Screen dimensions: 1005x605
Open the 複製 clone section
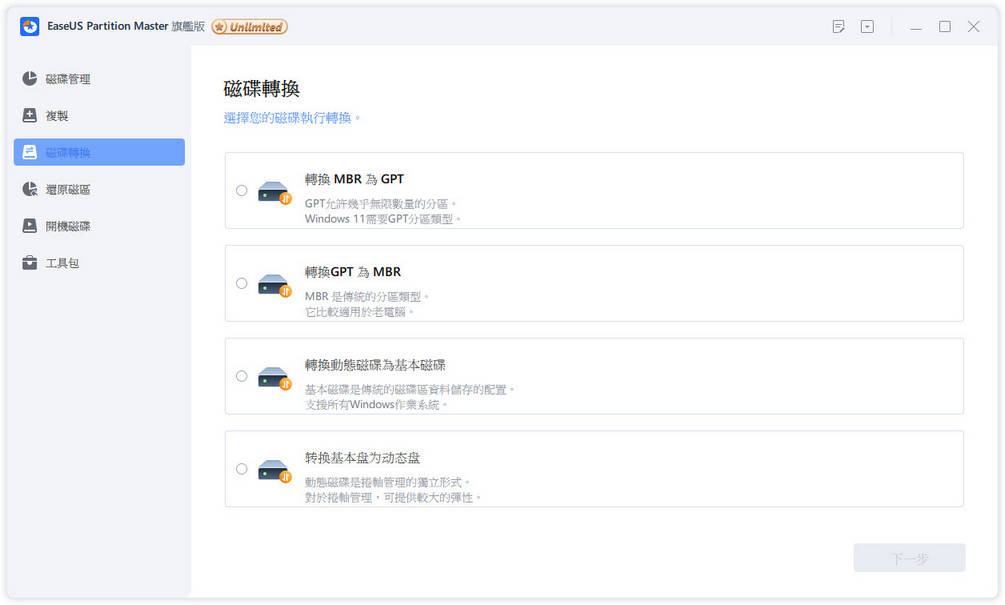(x=56, y=116)
